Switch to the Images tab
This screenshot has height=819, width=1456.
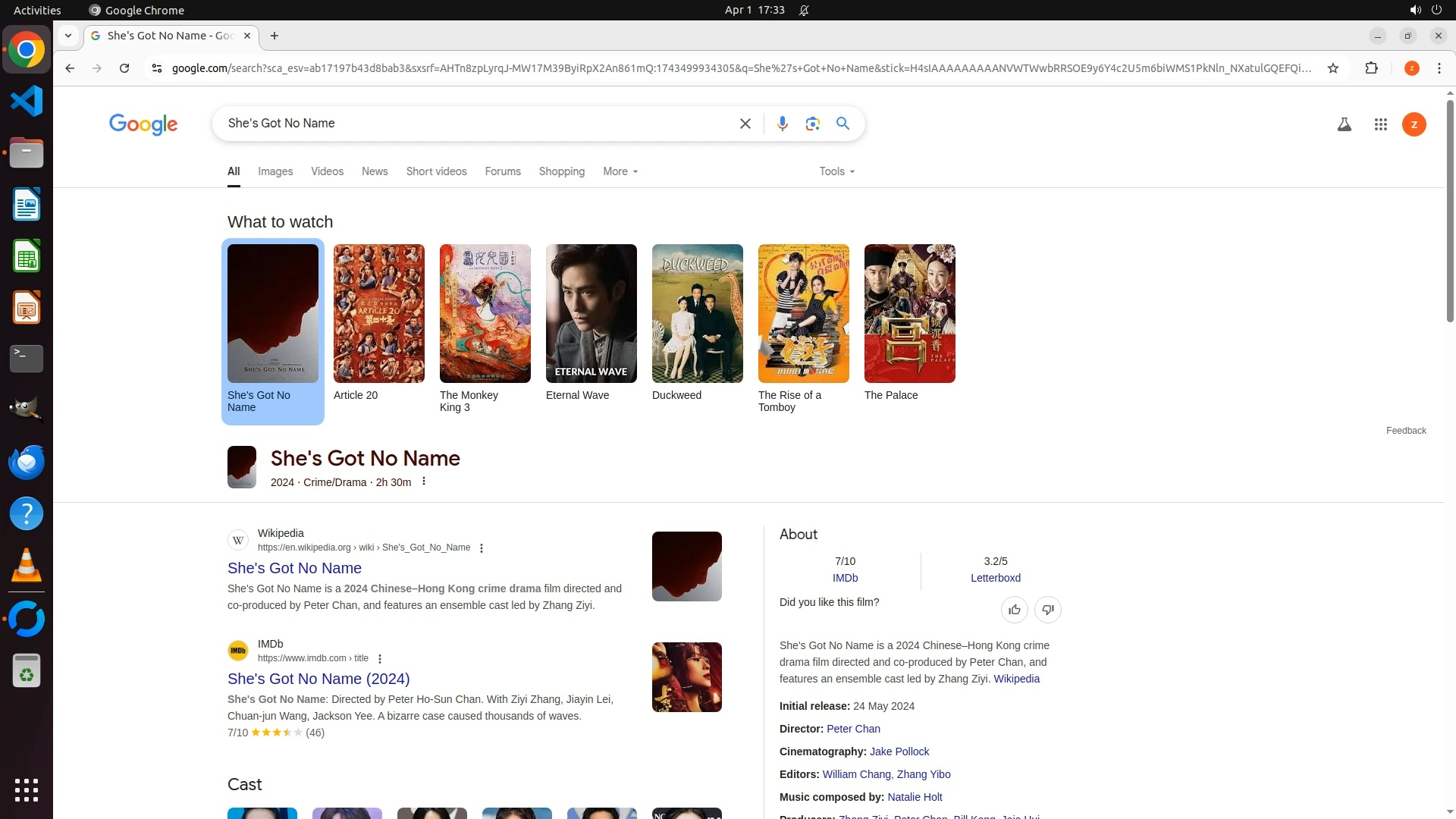275,171
